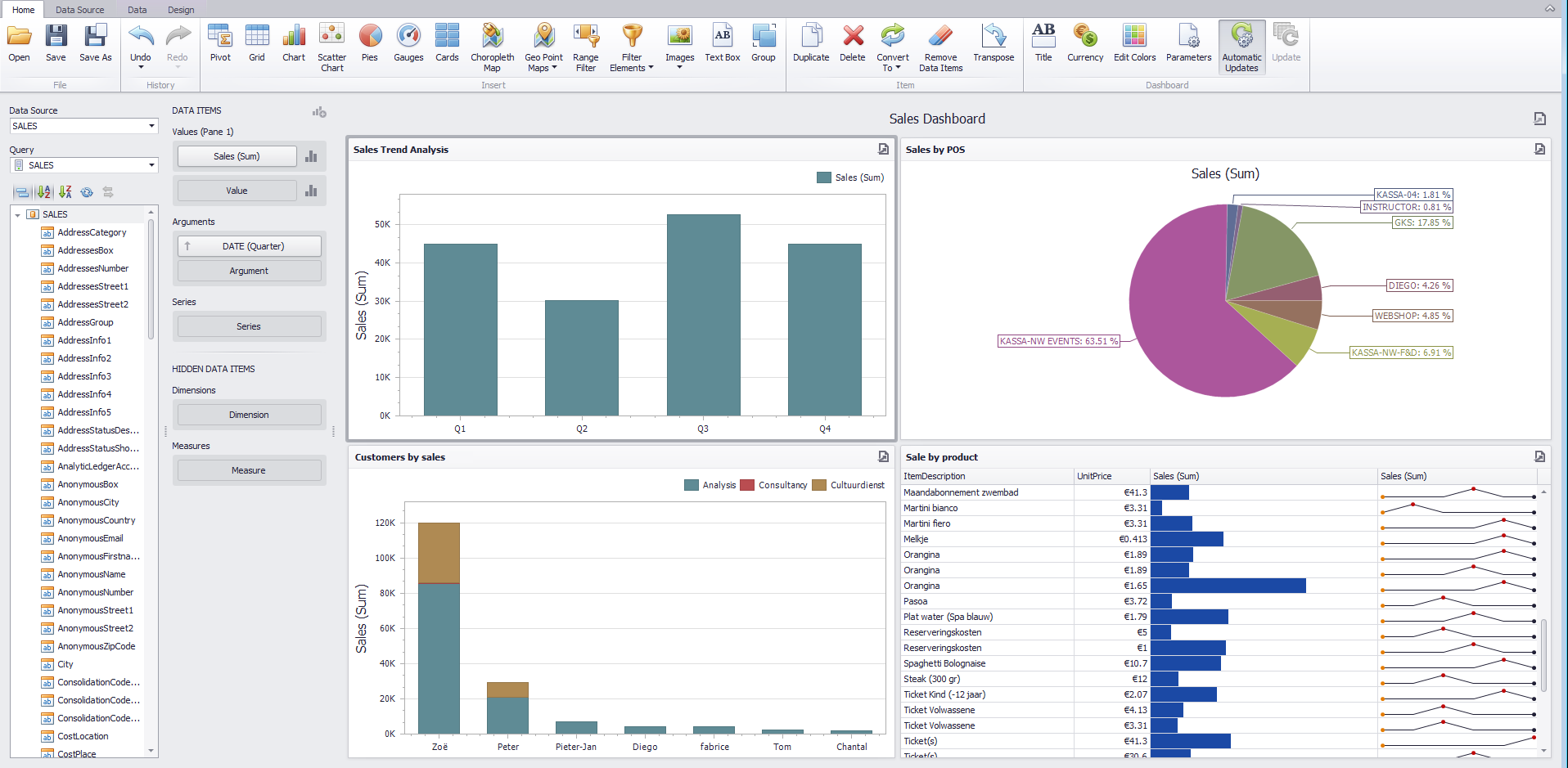This screenshot has width=1568, height=768.
Task: Insert a Range Filter item
Action: coord(586,47)
